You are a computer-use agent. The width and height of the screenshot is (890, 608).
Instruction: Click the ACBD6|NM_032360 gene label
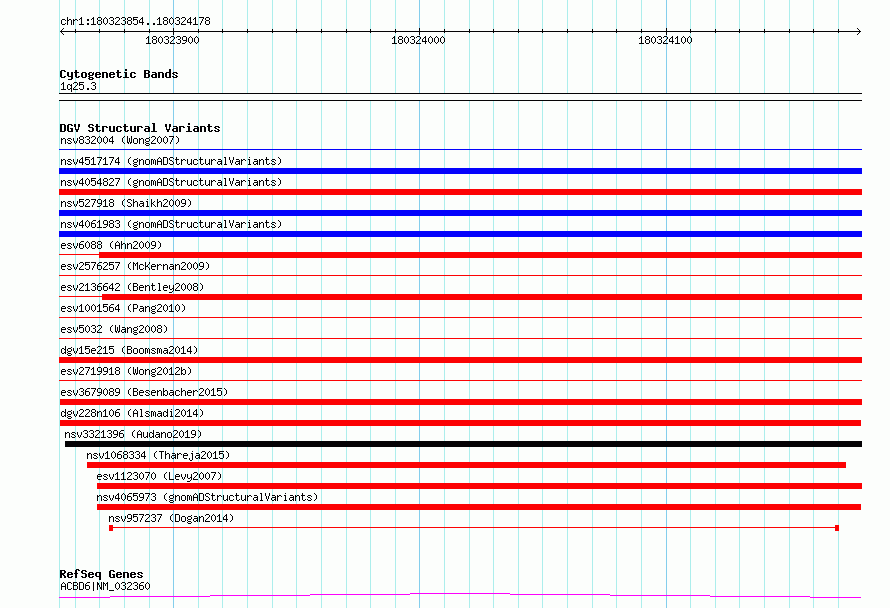tap(105, 586)
